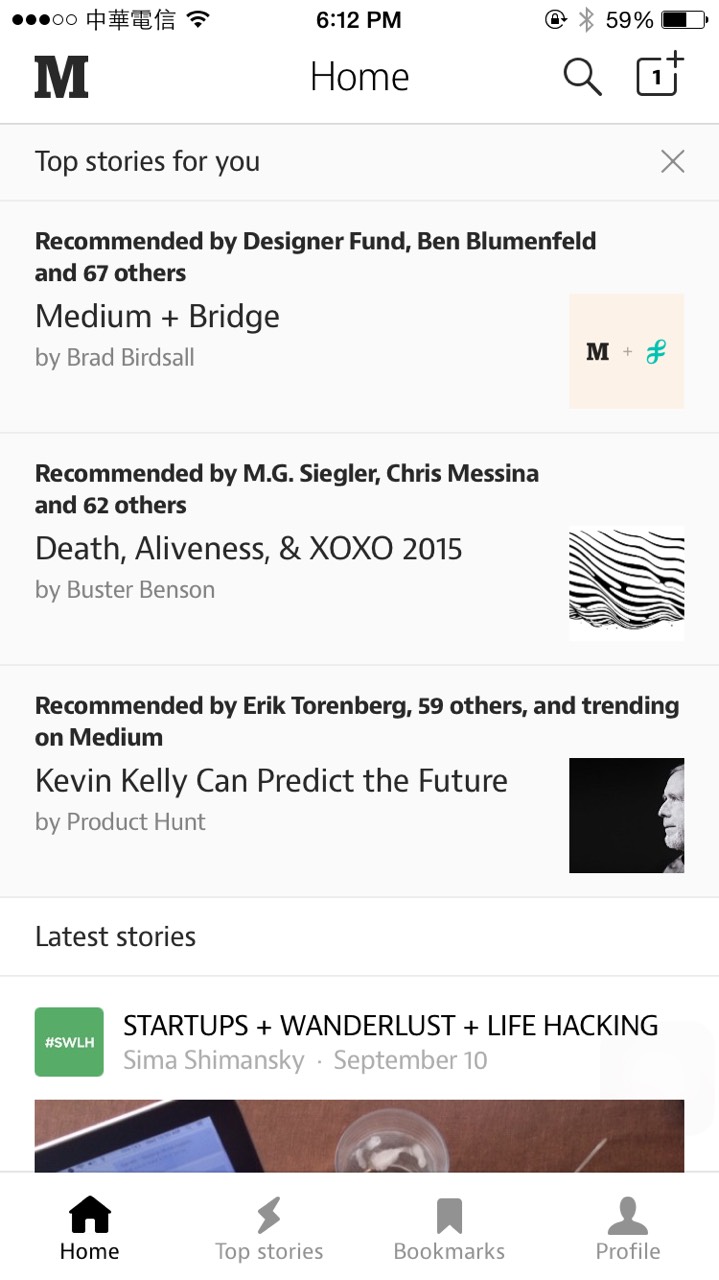Tap author name Sima Shimansky
This screenshot has width=719, height=1280.
point(213,1061)
